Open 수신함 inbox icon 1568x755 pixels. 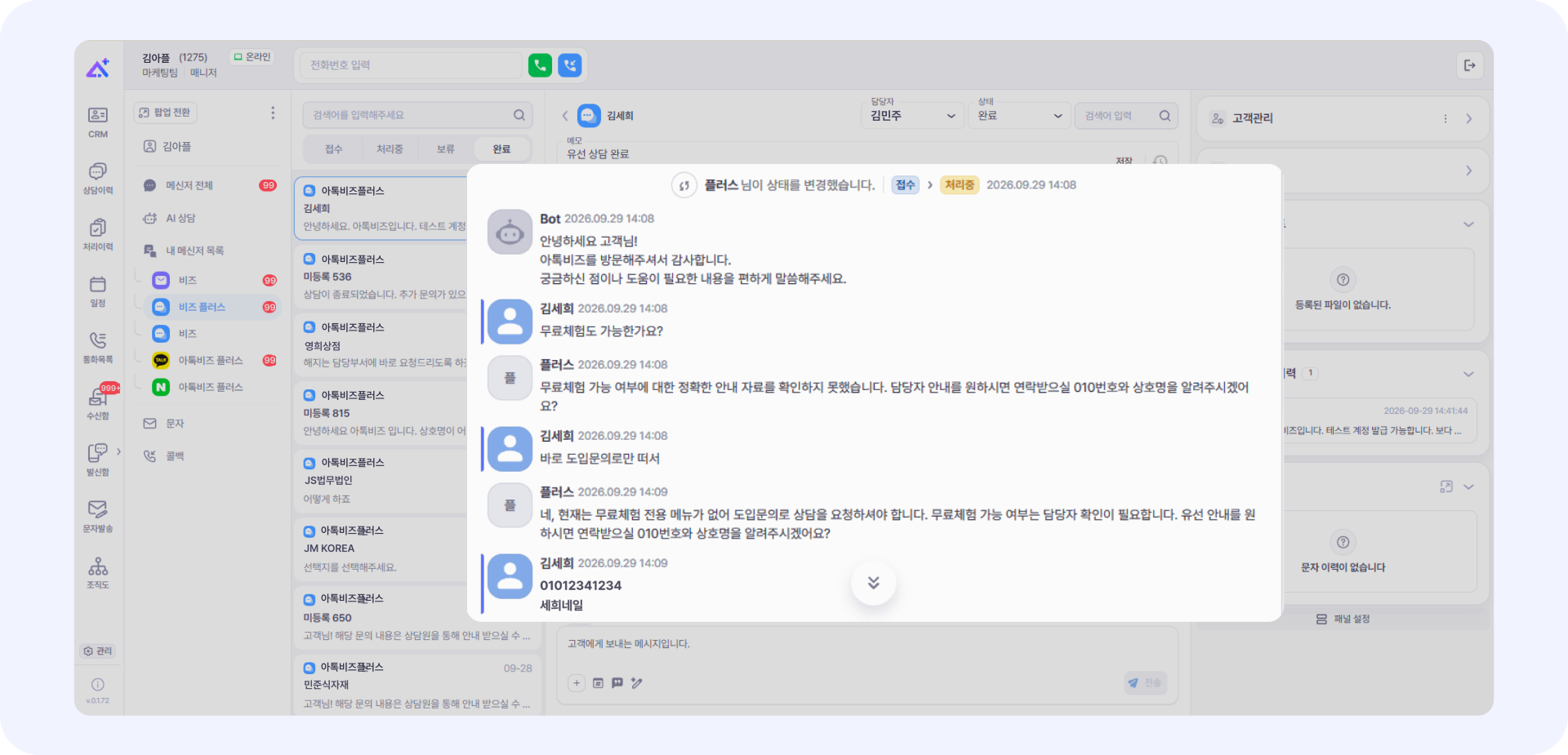coord(98,403)
